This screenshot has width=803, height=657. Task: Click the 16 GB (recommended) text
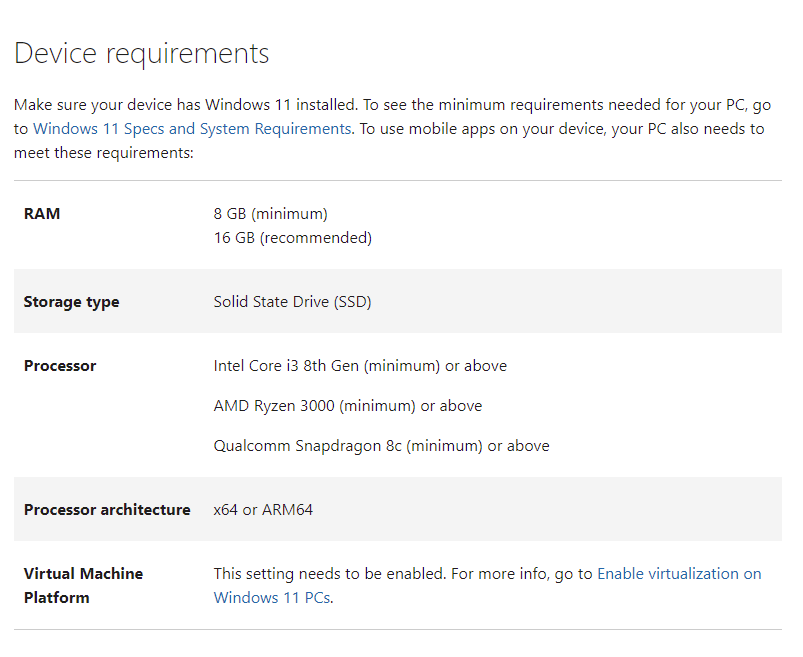point(292,238)
